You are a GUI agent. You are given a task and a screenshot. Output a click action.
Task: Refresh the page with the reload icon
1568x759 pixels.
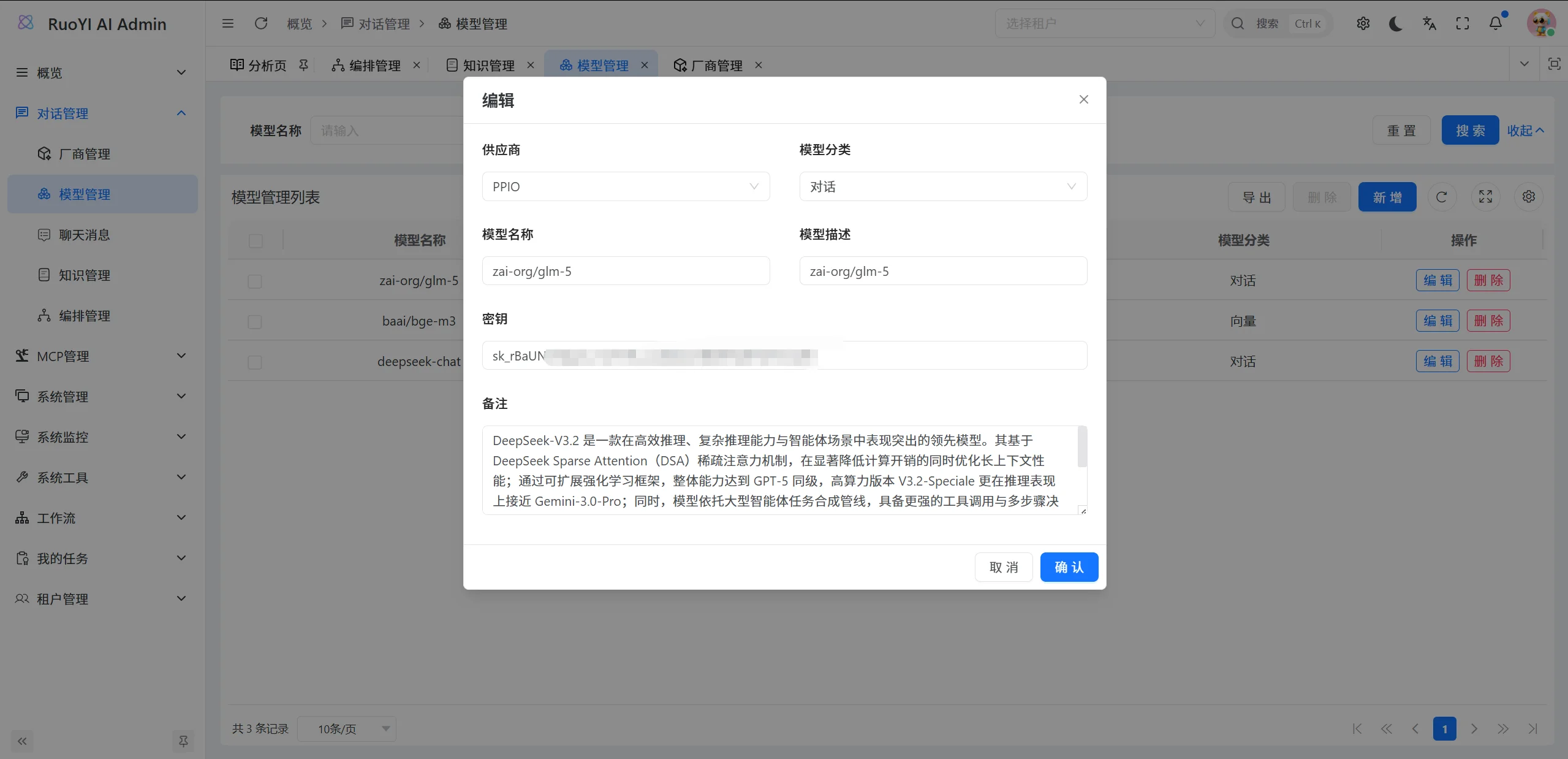(262, 23)
